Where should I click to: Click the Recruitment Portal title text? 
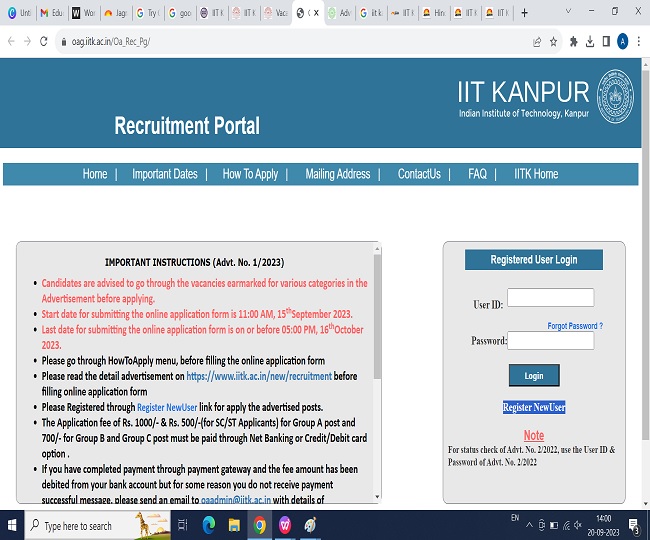(187, 126)
